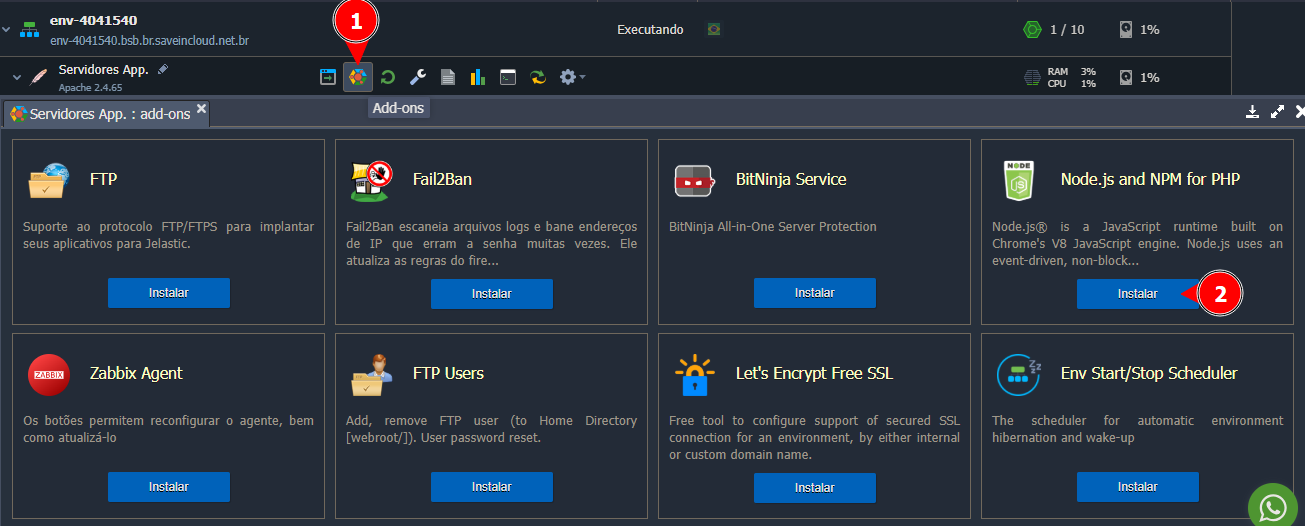Click the redeploy containers icon
Screen dimensions: 1305x526
(538, 77)
